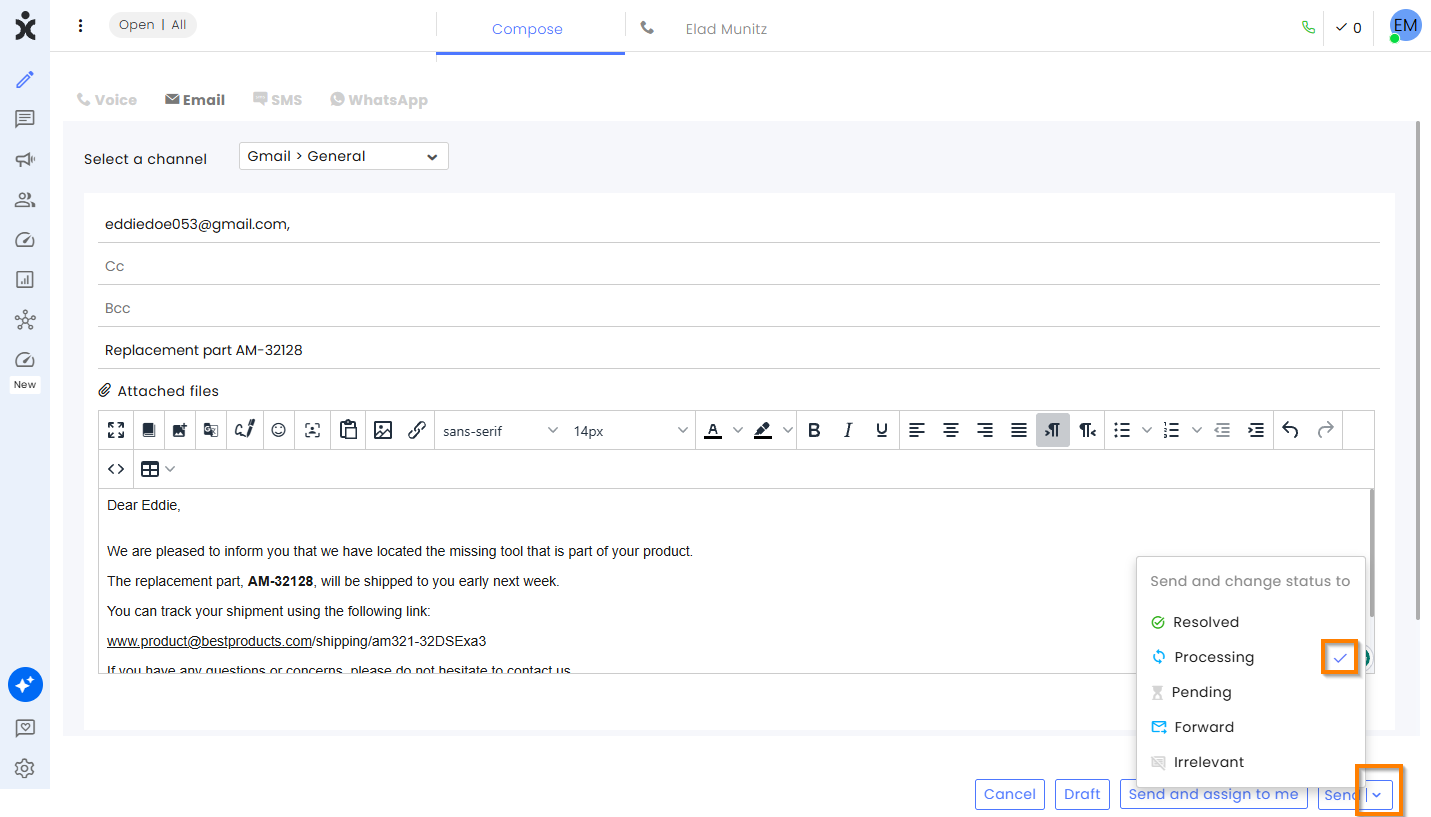Image resolution: width=1431 pixels, height=817 pixels.
Task: Switch to the Elad Munitz tab
Action: click(726, 29)
